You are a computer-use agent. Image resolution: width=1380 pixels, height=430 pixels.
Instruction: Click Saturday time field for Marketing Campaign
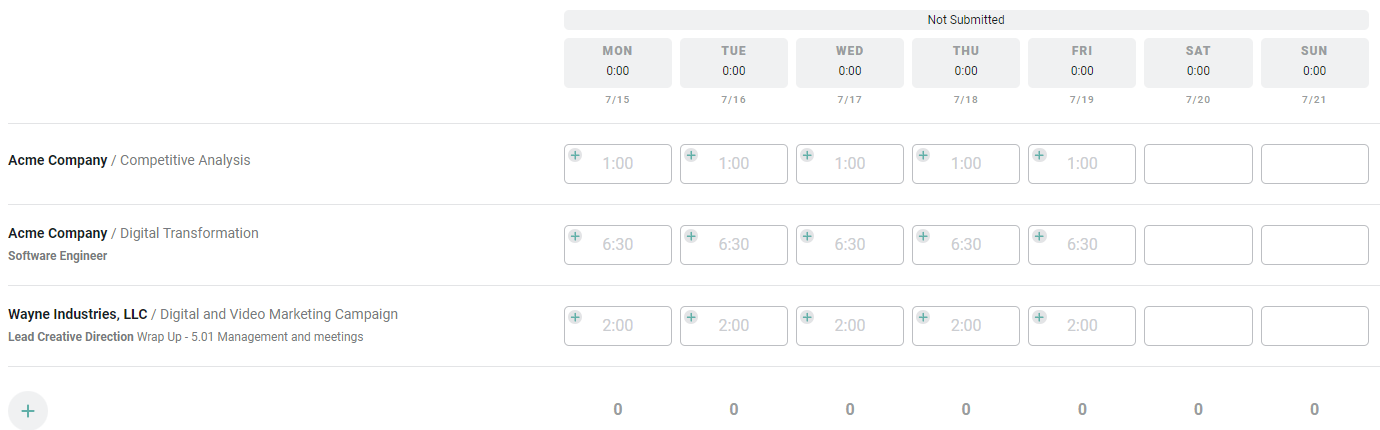click(x=1198, y=326)
